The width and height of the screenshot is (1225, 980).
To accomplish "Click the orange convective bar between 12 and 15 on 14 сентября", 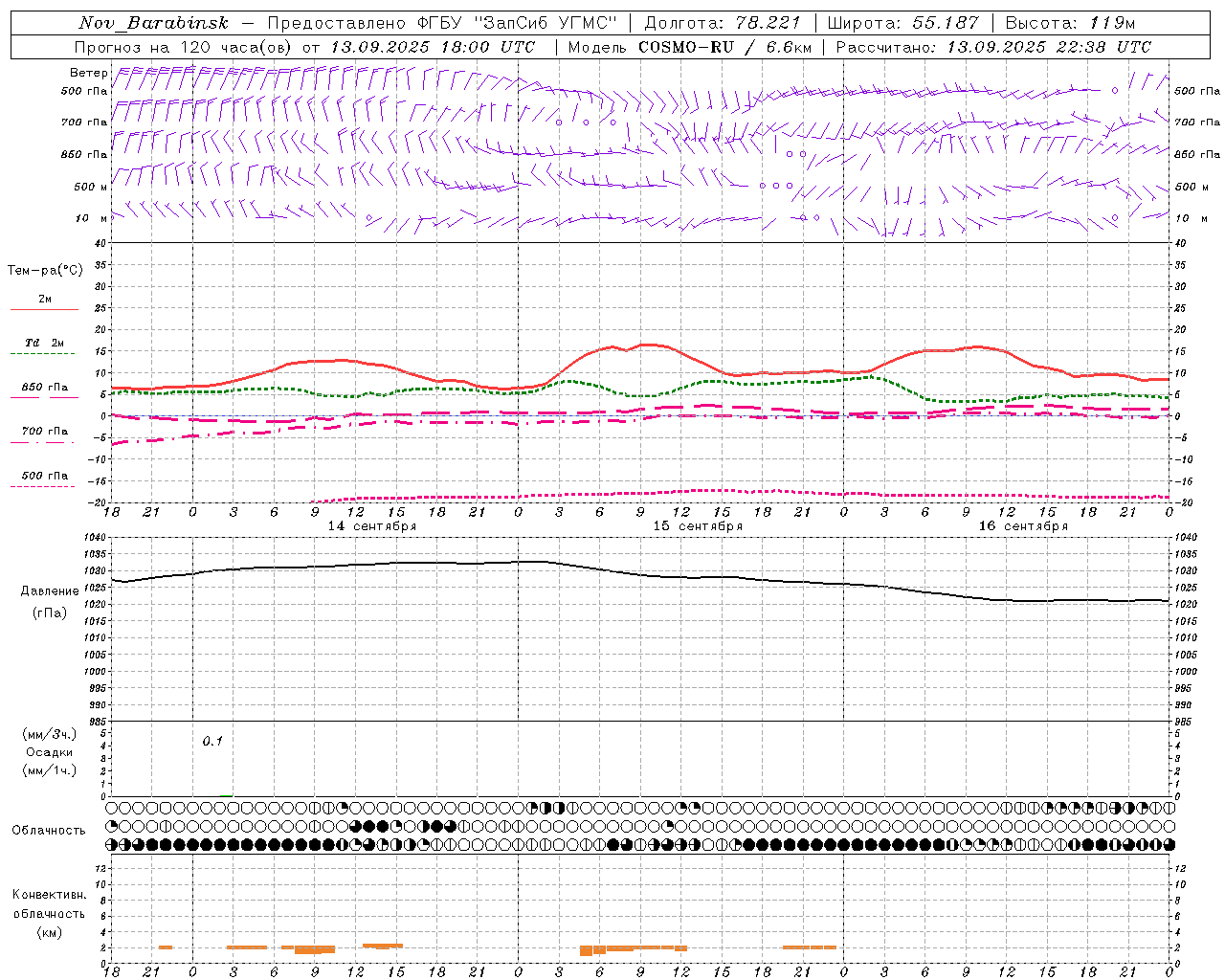I will [382, 946].
